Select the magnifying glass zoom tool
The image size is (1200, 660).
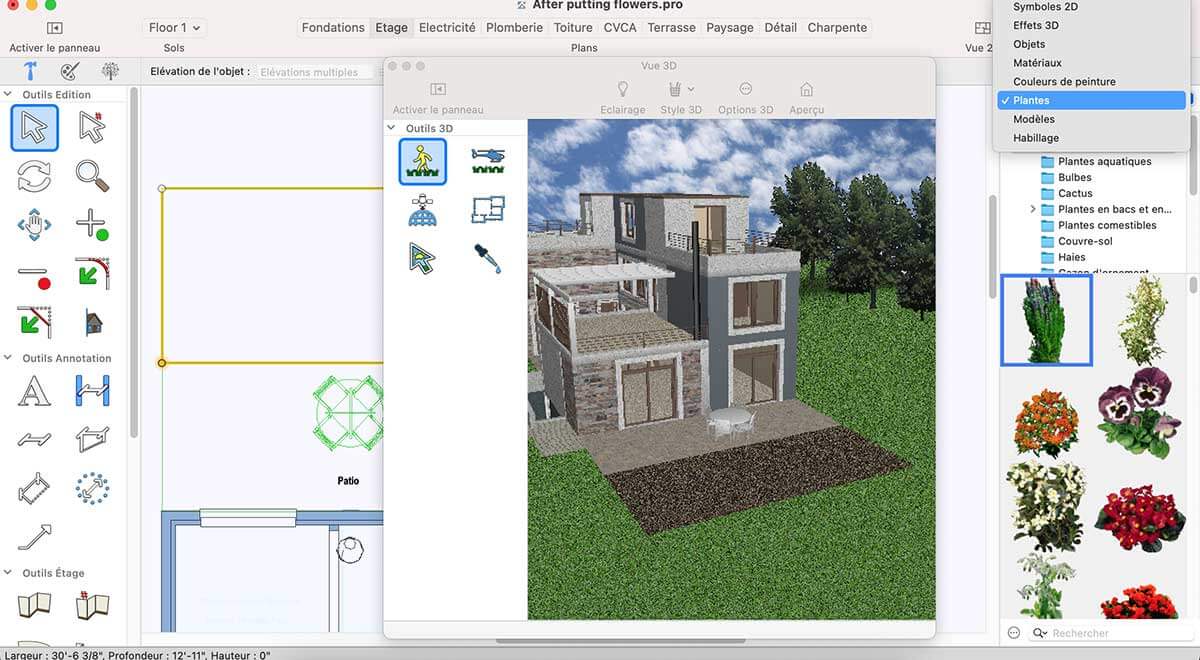tap(92, 176)
